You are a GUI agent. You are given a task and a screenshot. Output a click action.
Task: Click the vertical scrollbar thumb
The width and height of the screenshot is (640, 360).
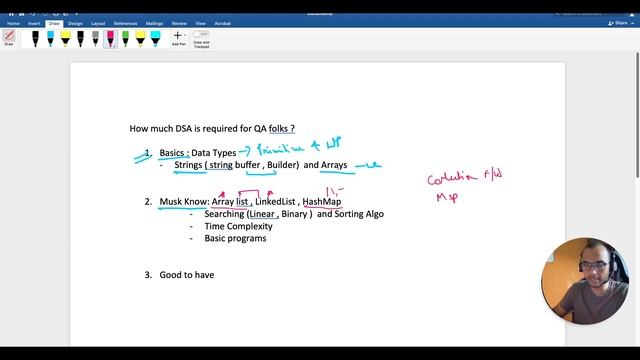point(638,115)
